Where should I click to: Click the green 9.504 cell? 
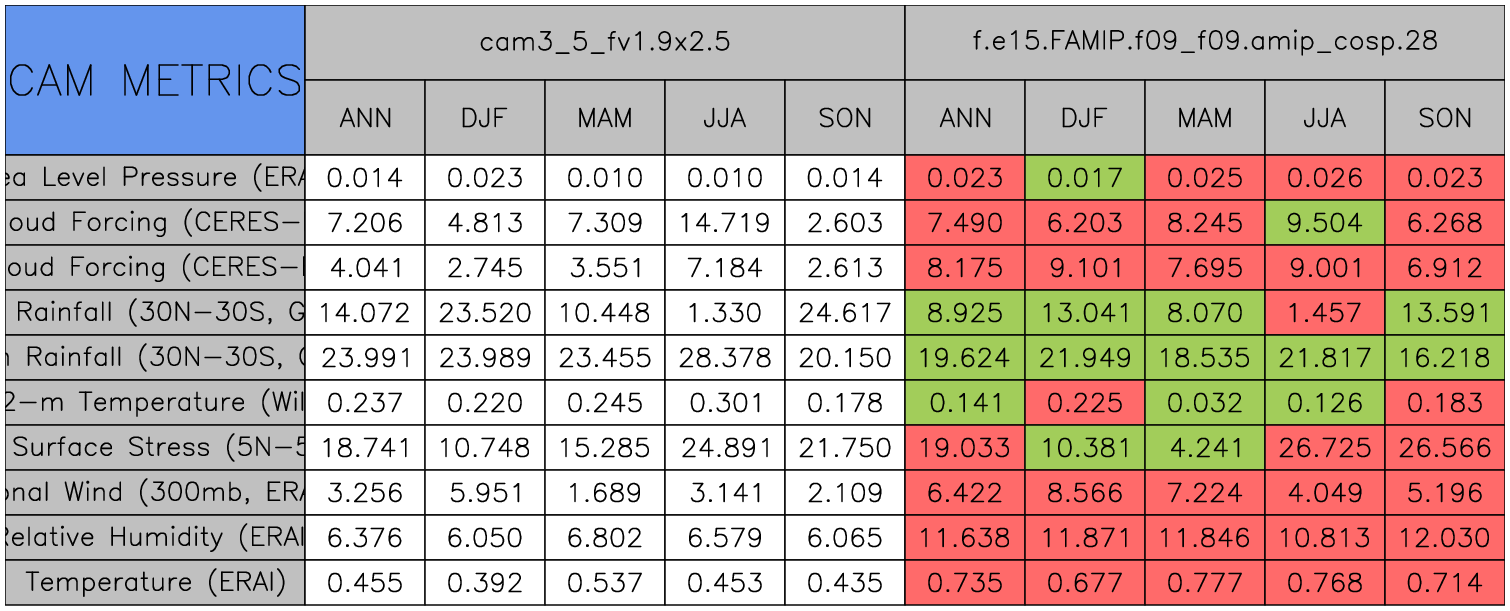[1324, 223]
